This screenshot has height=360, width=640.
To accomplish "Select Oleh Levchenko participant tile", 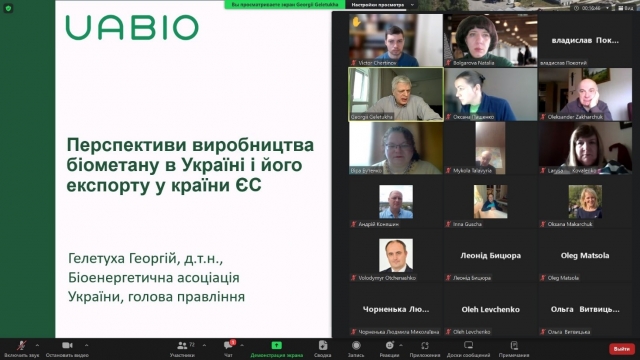I will point(491,310).
